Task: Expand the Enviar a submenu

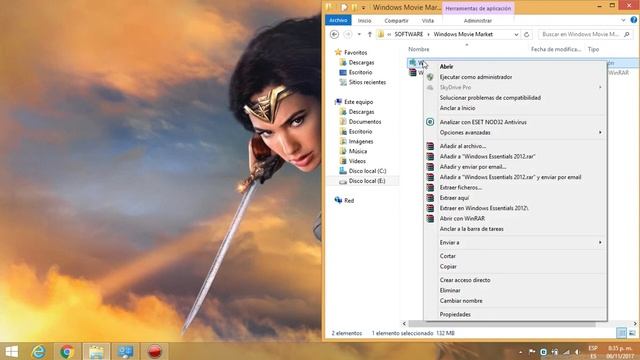Action: (515, 242)
